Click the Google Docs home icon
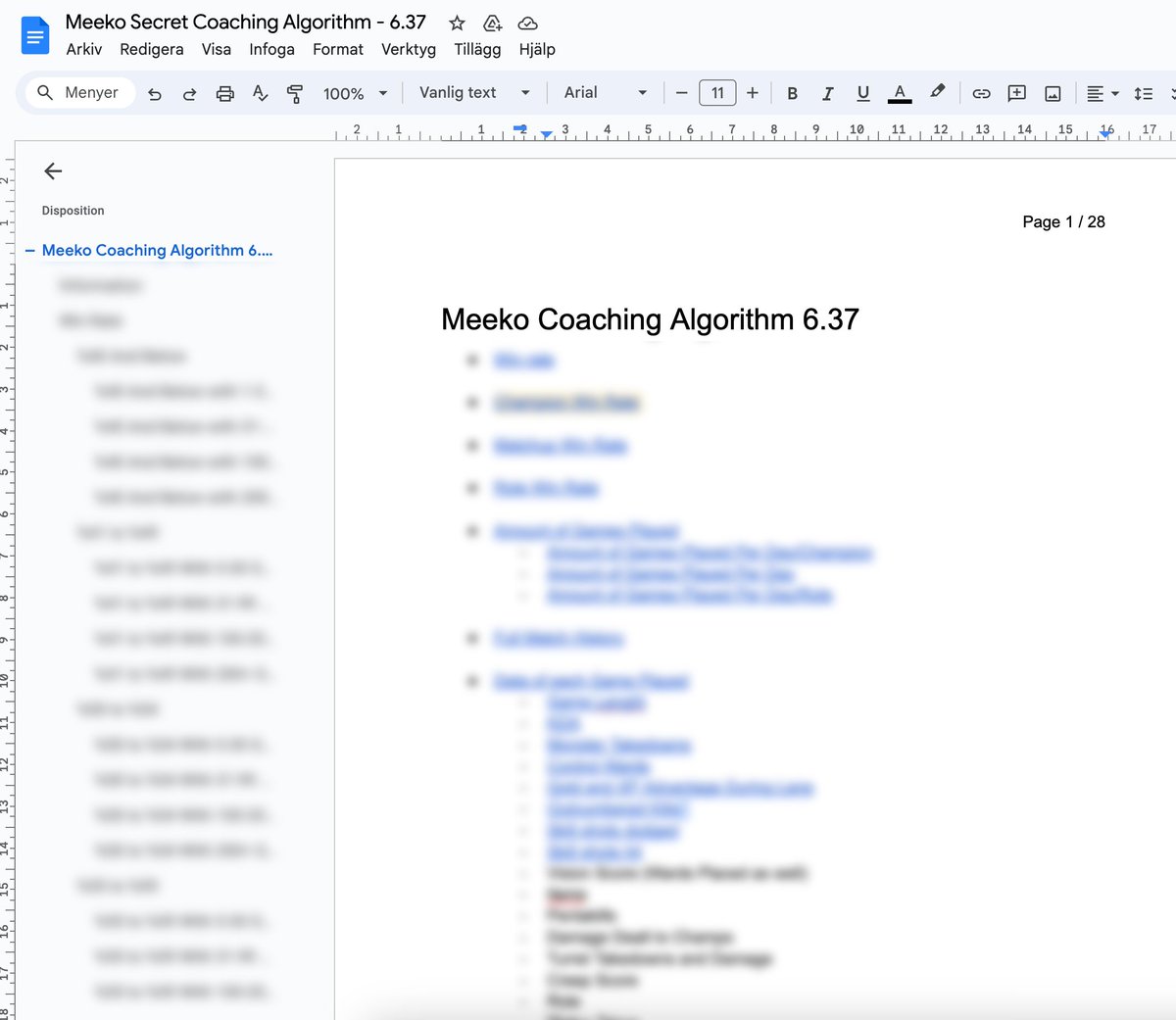Image resolution: width=1176 pixels, height=1020 pixels. click(x=35, y=36)
